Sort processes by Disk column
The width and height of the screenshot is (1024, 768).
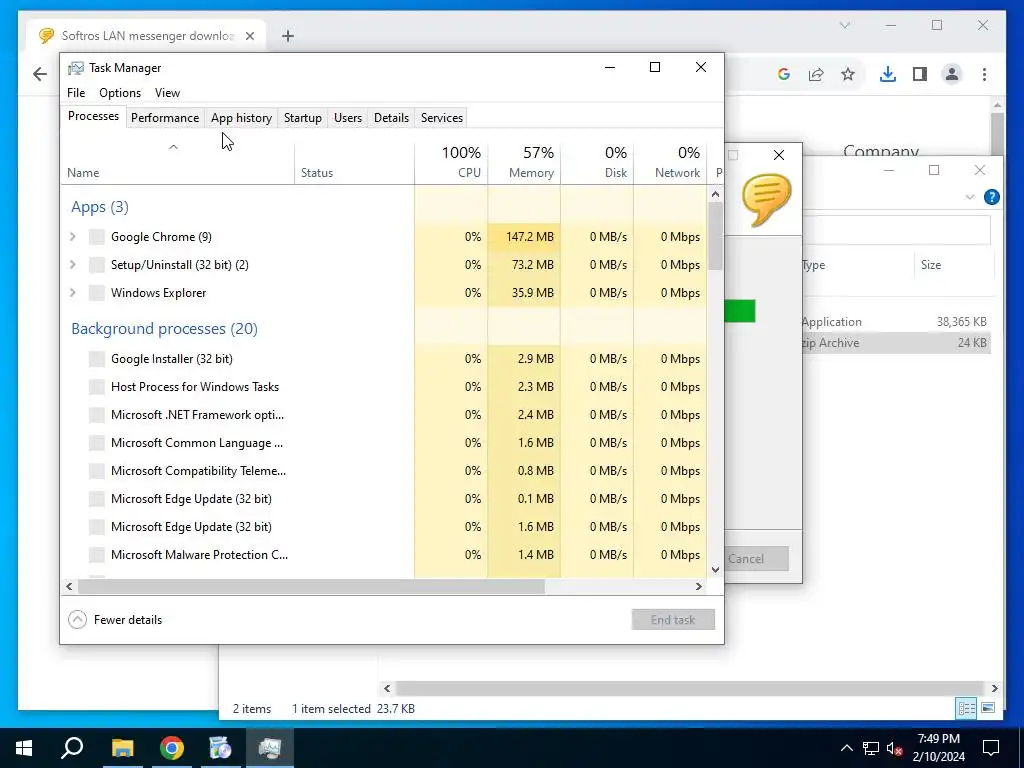click(x=598, y=162)
